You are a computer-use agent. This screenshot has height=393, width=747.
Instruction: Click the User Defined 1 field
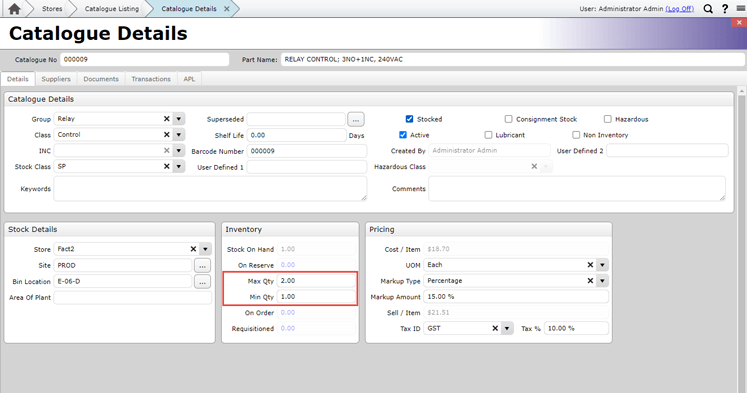[307, 167]
